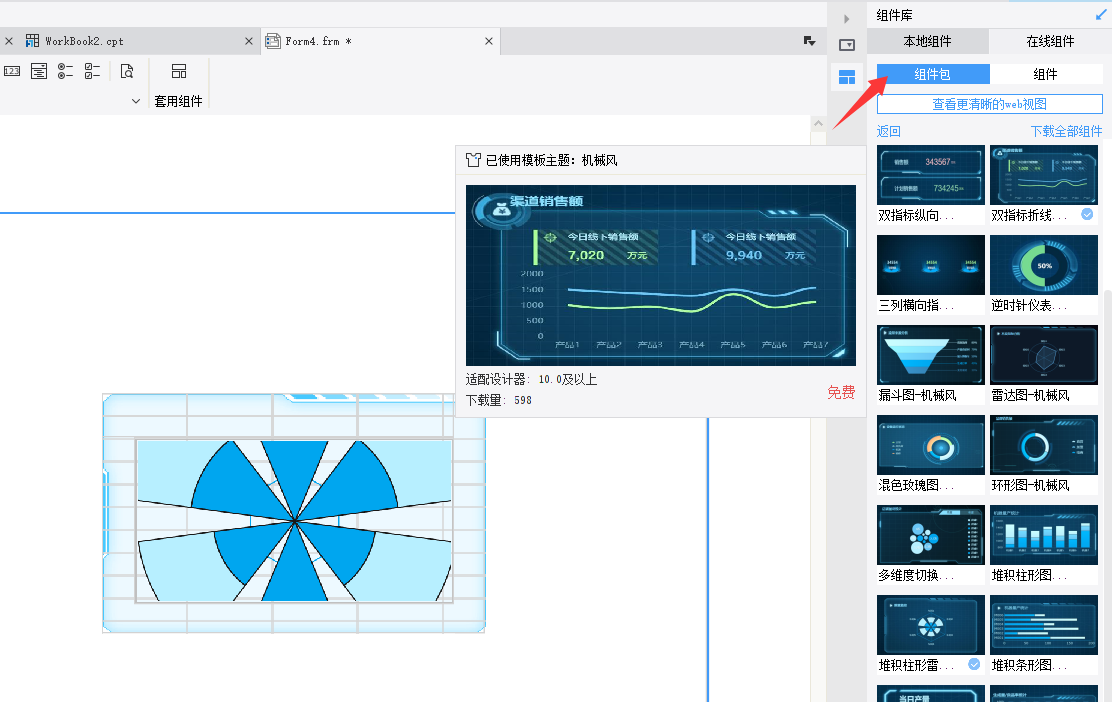The height and width of the screenshot is (702, 1112).
Task: Select the text area widget icon
Action: 39,71
